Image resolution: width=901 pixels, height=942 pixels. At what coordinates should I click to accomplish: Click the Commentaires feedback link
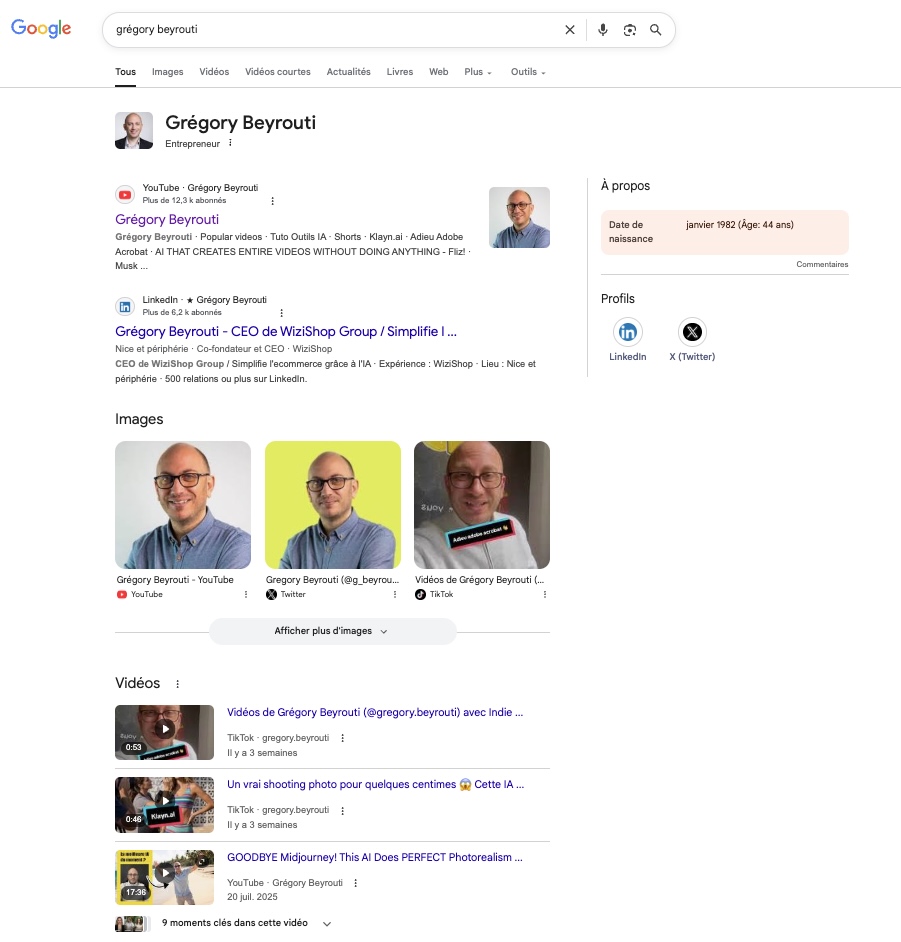[x=822, y=264]
